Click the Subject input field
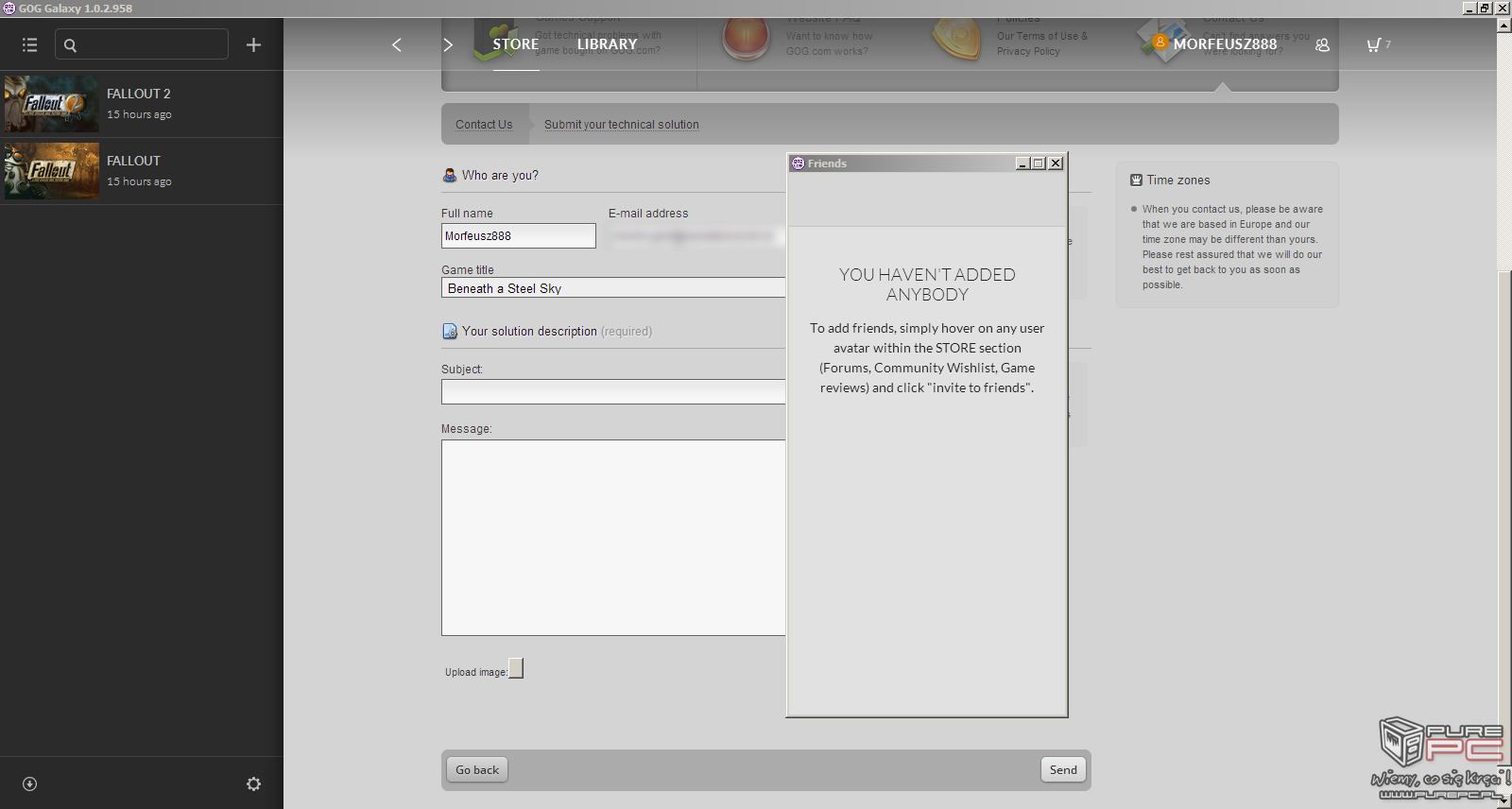 pos(612,392)
